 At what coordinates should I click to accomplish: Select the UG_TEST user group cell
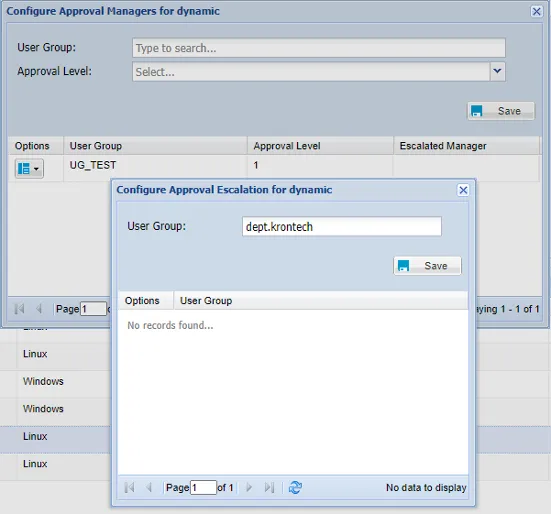pyautogui.click(x=155, y=168)
